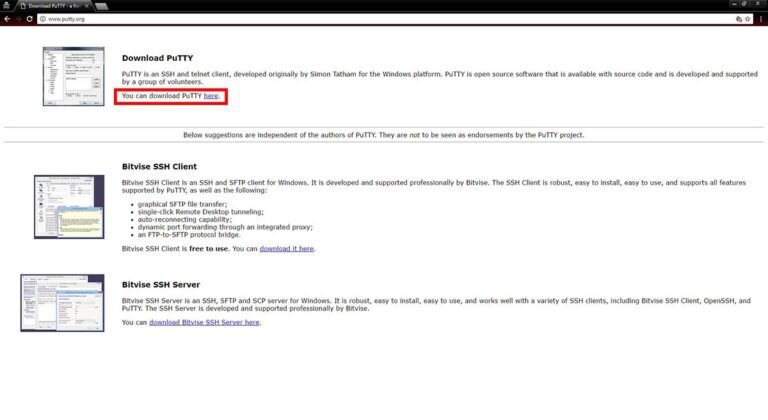Click the translate icon in address bar
Image resolution: width=768 pixels, height=420 pixels.
click(x=736, y=19)
